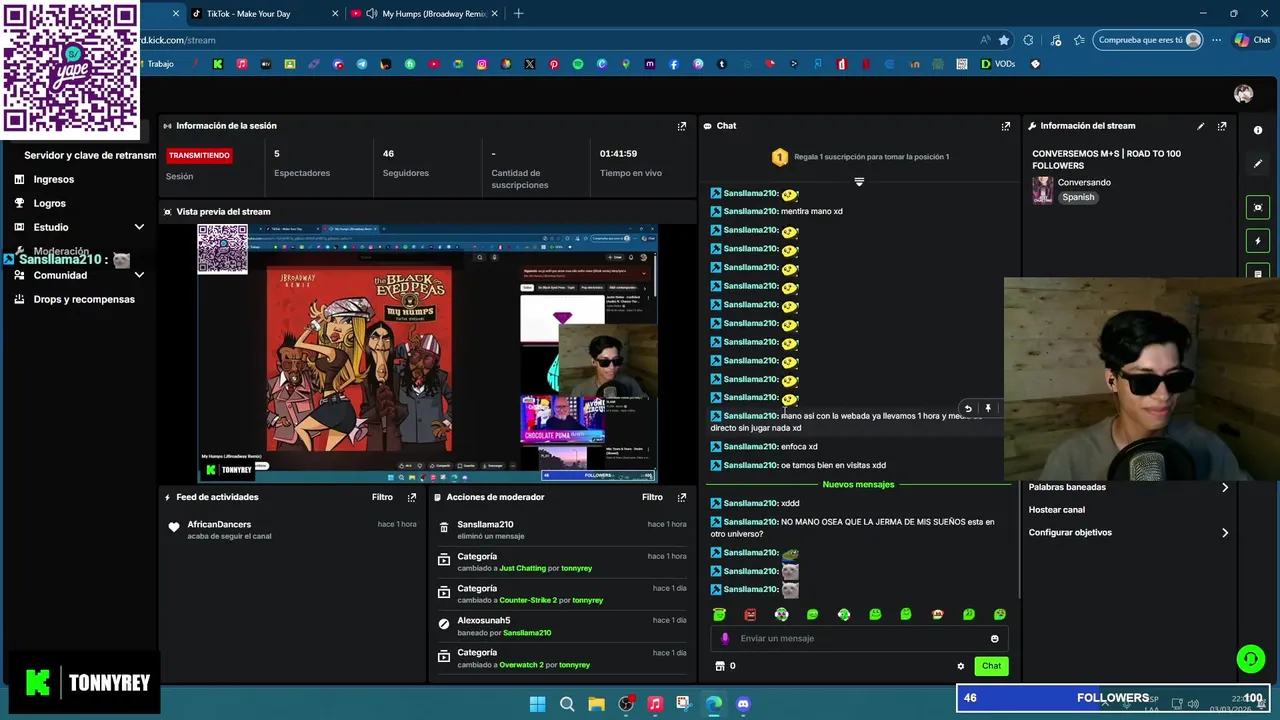Open the Pinterest bookmark in favorites bar
The width and height of the screenshot is (1280, 720).
coord(554,64)
